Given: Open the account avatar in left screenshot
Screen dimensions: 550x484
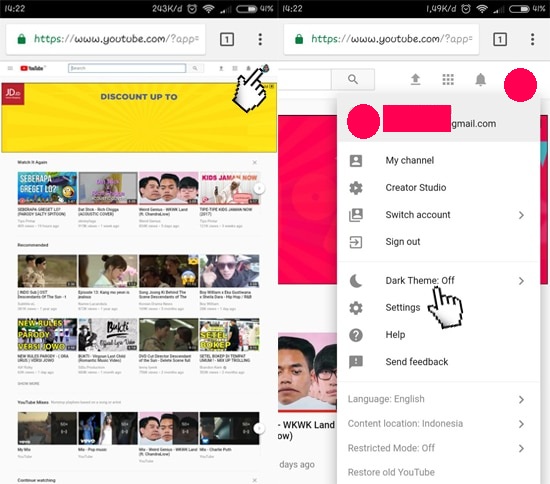Looking at the screenshot, I should coord(266,68).
